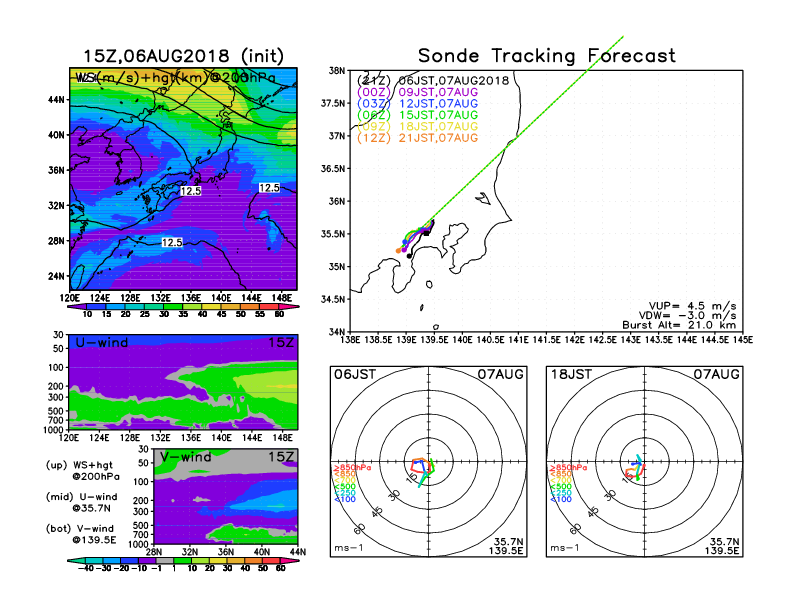Click the 'VDW= -3.0 m/s' value

(687, 316)
